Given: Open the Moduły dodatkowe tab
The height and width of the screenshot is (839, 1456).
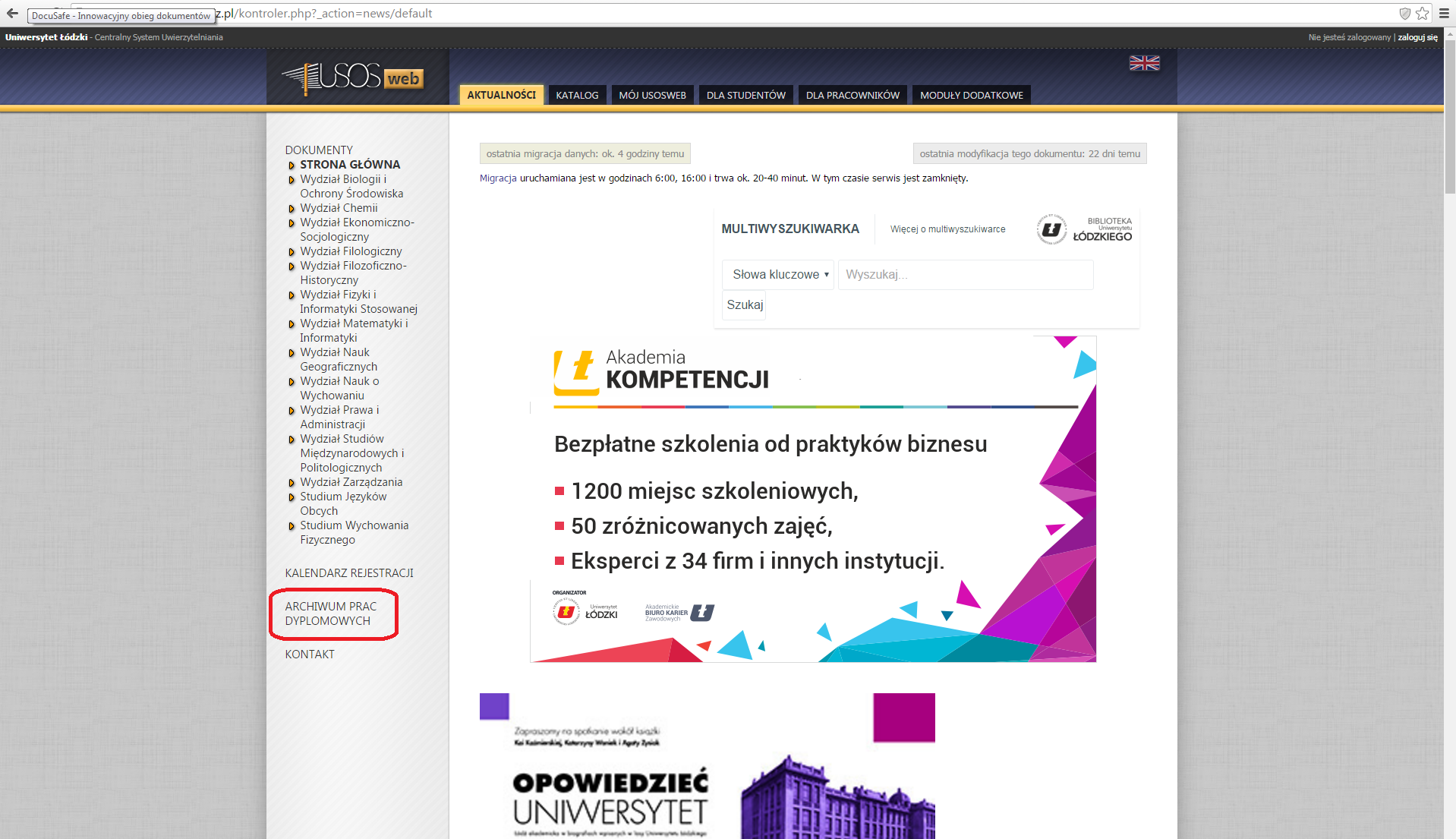Looking at the screenshot, I should point(972,95).
